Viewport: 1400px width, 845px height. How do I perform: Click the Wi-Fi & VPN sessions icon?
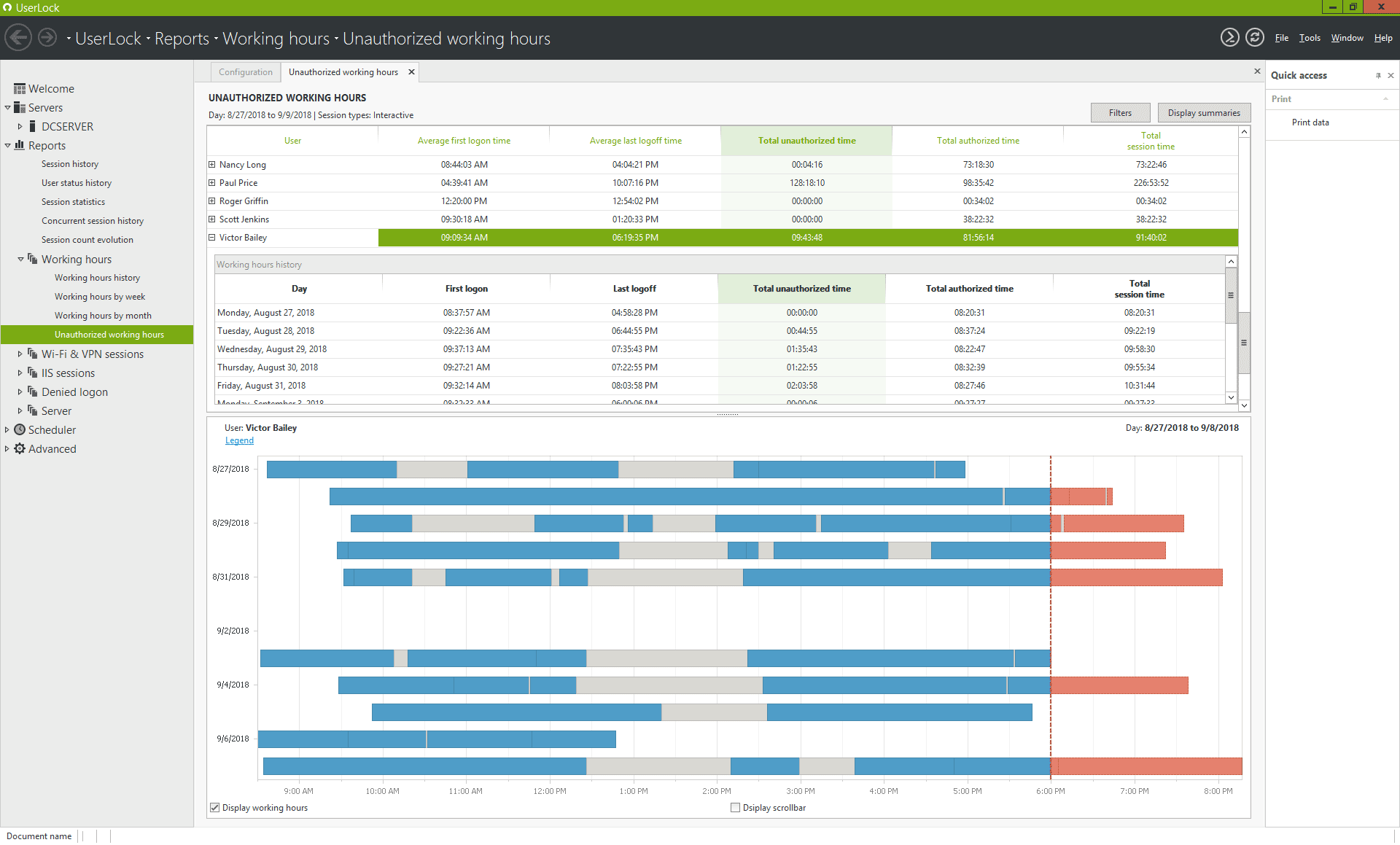point(33,354)
